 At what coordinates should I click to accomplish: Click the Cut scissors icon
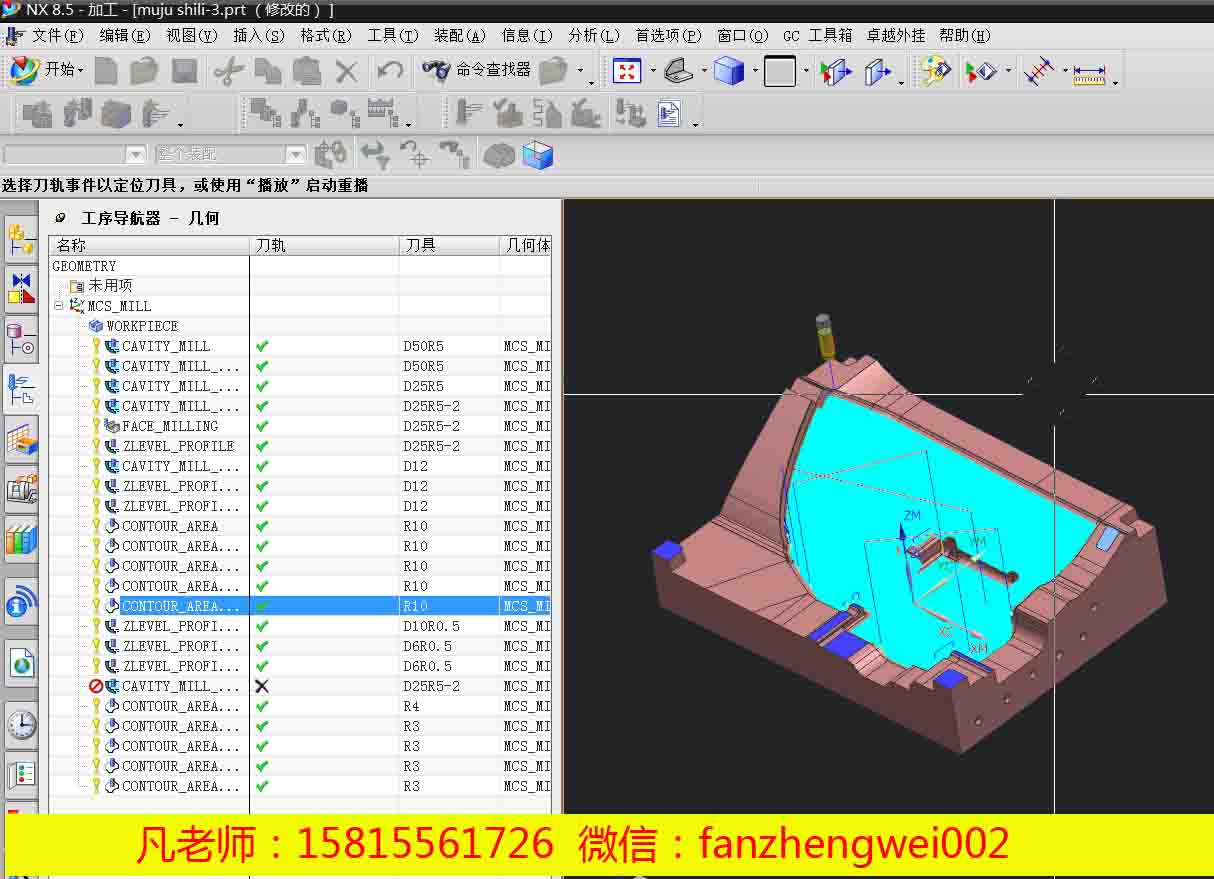coord(229,72)
